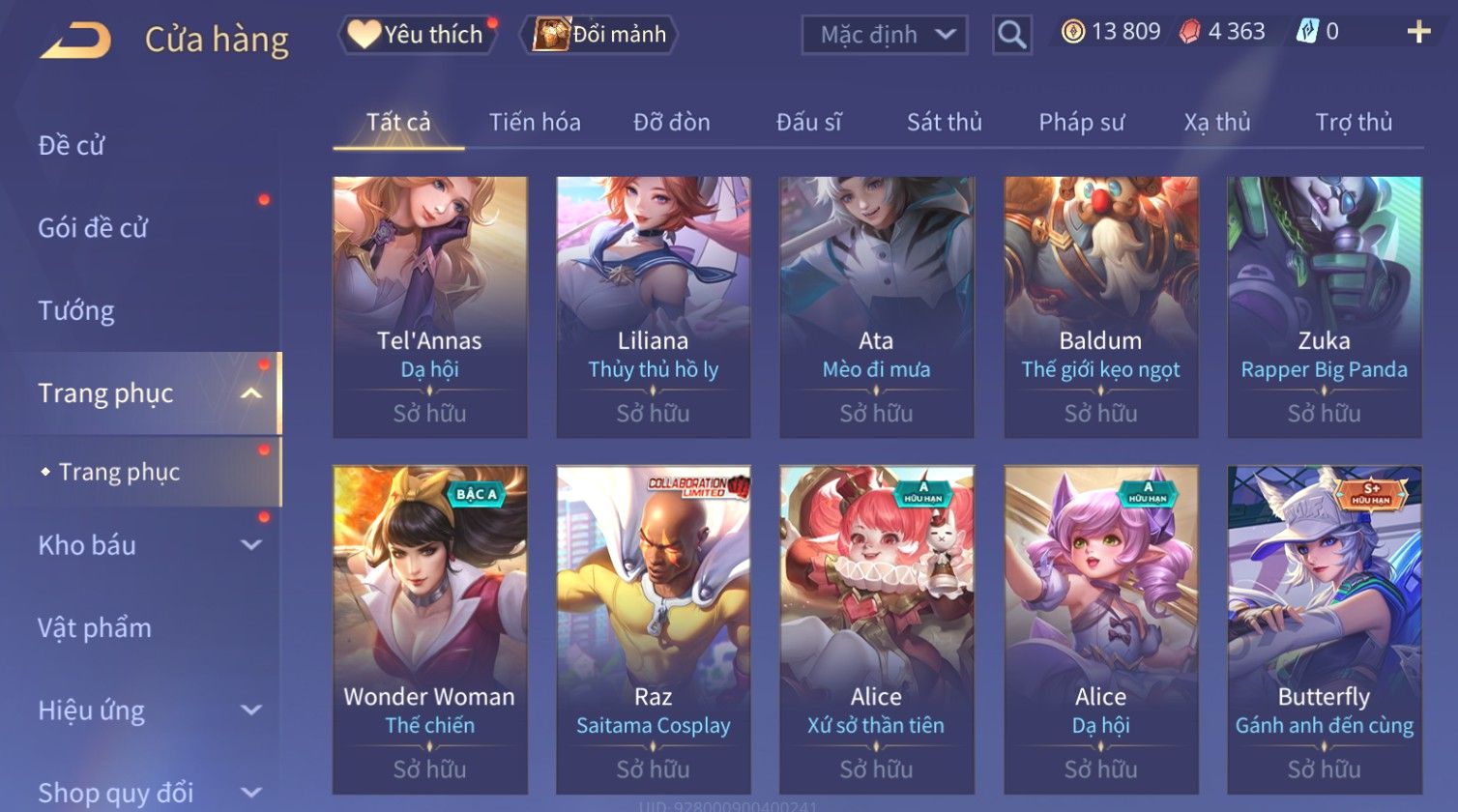Switch to the Pháp sư tab
This screenshot has width=1458, height=812.
pos(1081,123)
